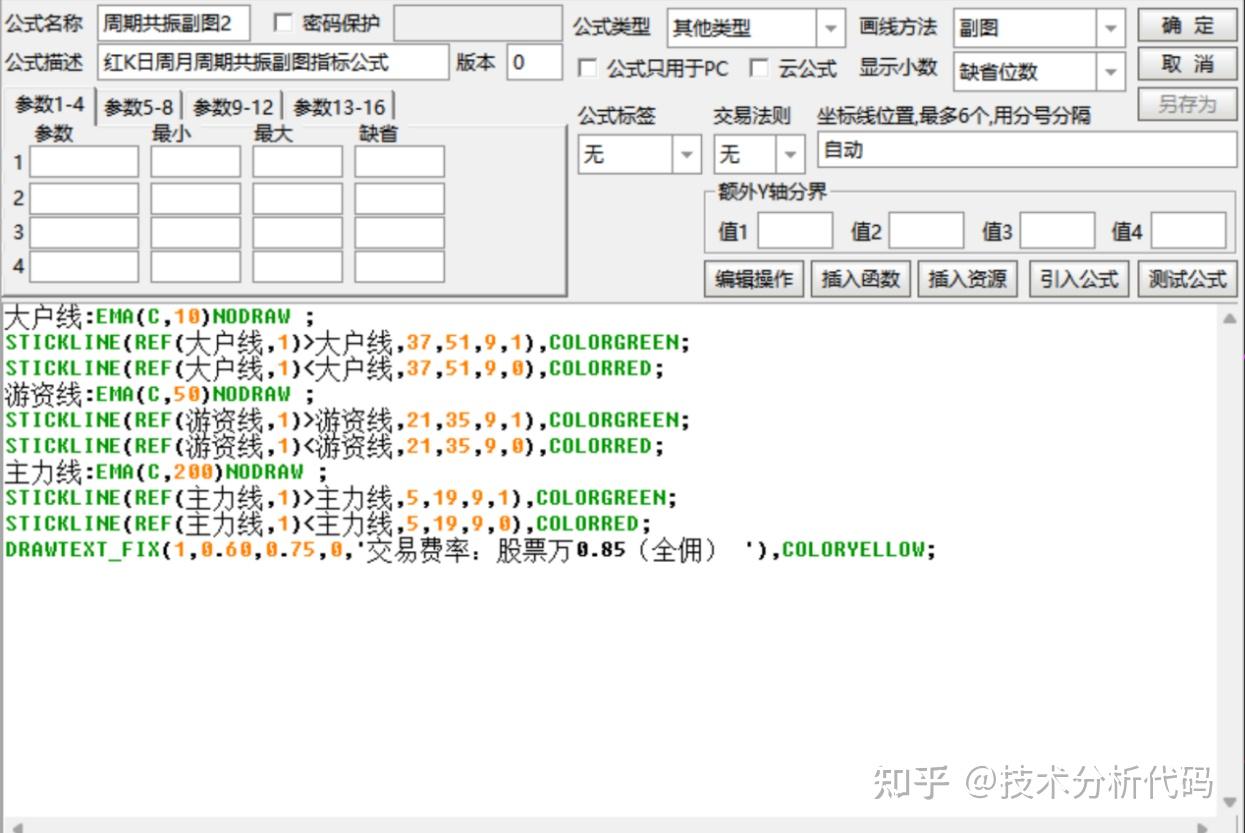1245x833 pixels.
Task: Click row 1 参数 name field
Action: [84, 162]
